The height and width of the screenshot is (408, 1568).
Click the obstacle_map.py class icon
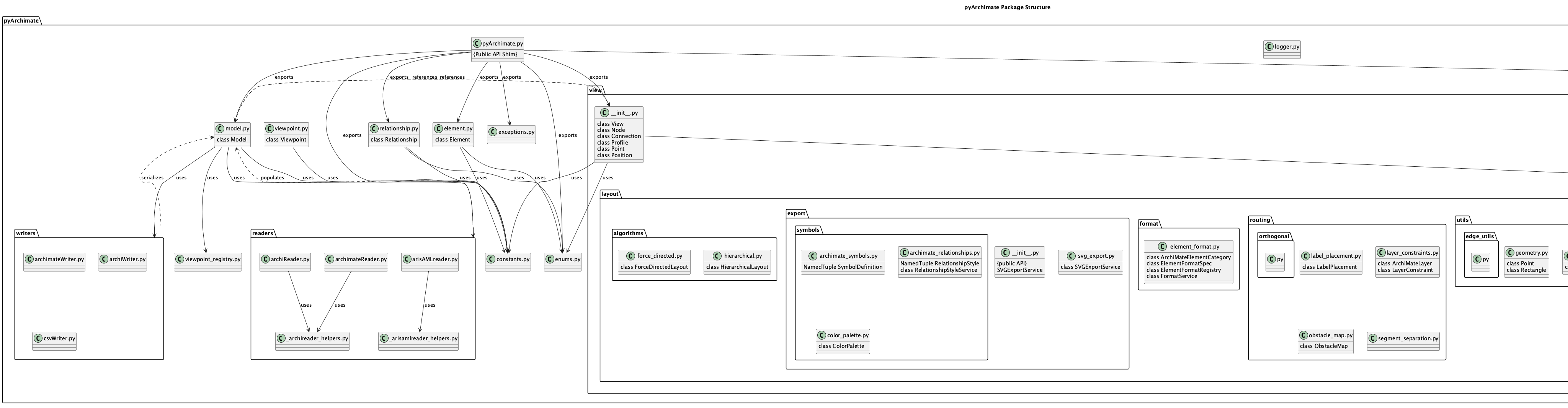pyautogui.click(x=1304, y=336)
